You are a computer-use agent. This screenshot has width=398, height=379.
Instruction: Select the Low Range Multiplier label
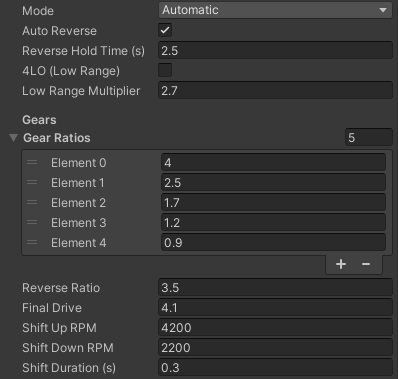[81, 91]
